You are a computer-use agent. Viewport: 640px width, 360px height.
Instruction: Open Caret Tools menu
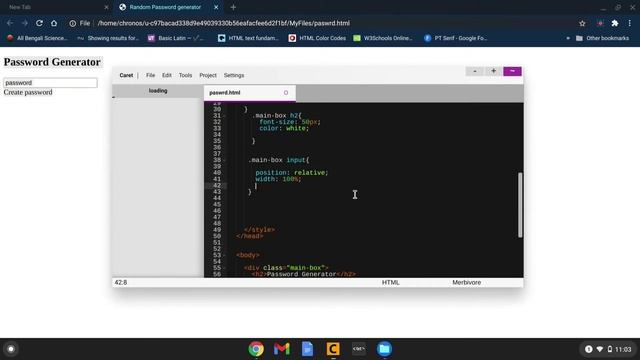[x=185, y=76]
